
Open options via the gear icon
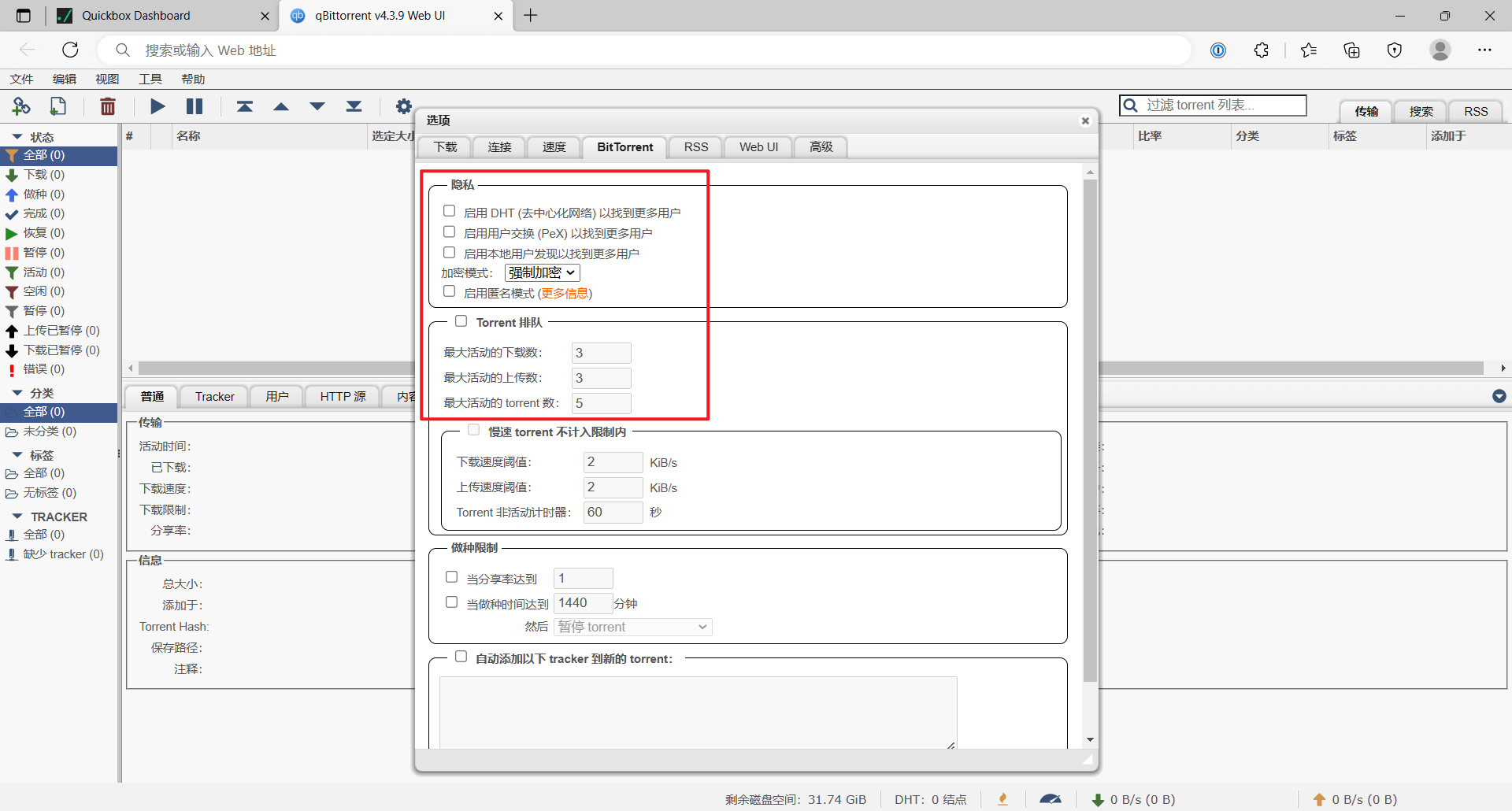click(x=404, y=106)
